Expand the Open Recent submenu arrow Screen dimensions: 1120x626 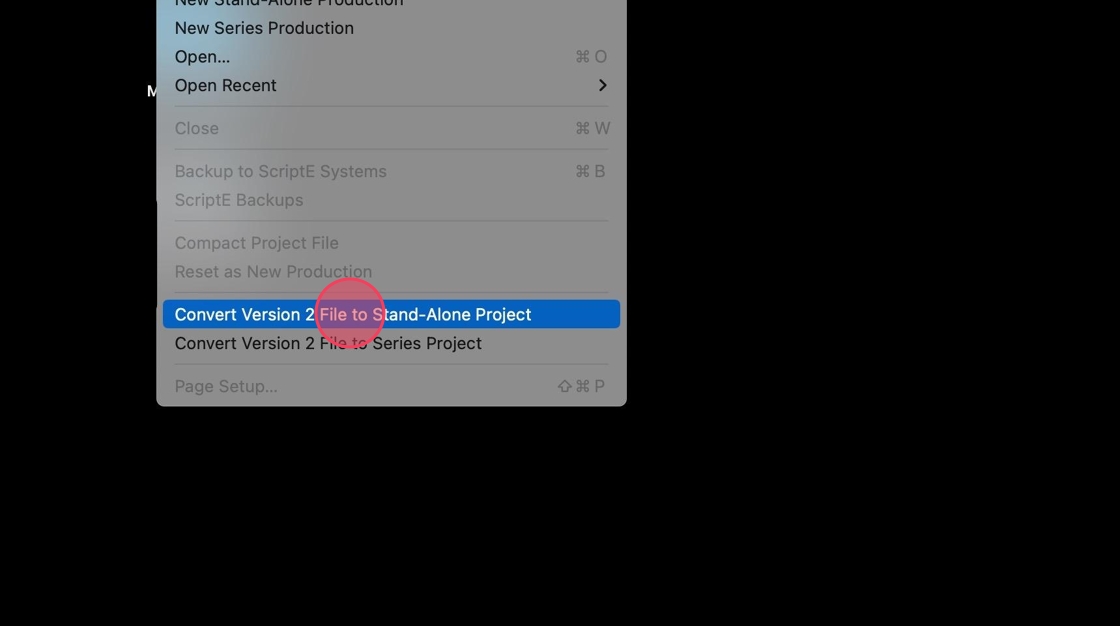click(602, 85)
